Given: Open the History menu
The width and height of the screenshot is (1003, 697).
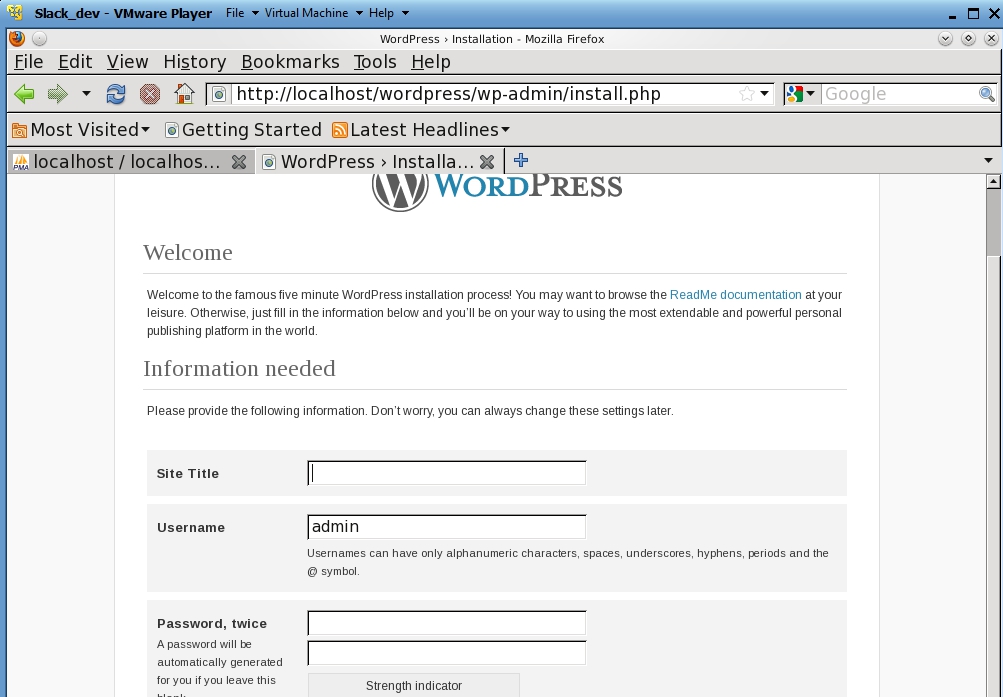Looking at the screenshot, I should [194, 62].
